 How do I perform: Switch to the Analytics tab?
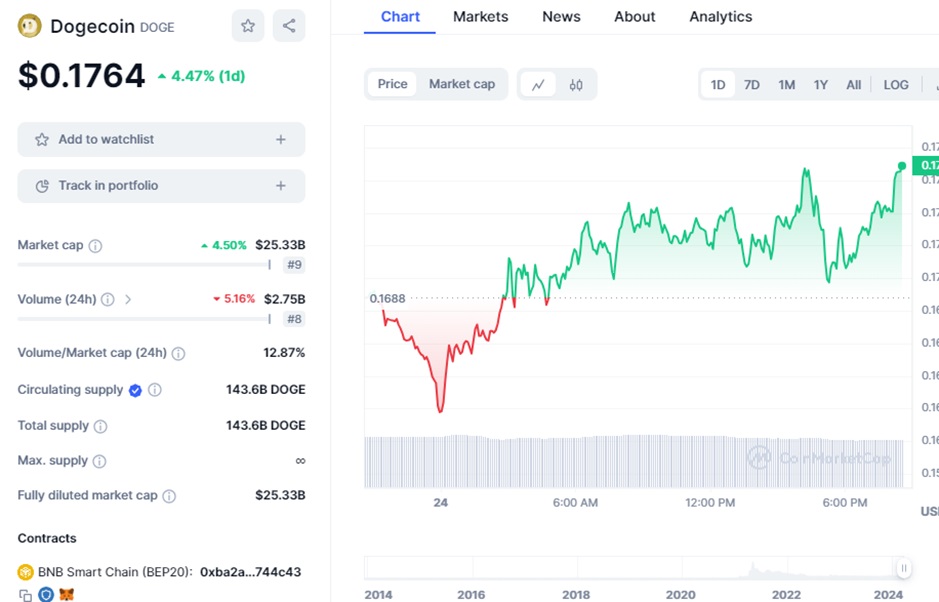point(720,17)
